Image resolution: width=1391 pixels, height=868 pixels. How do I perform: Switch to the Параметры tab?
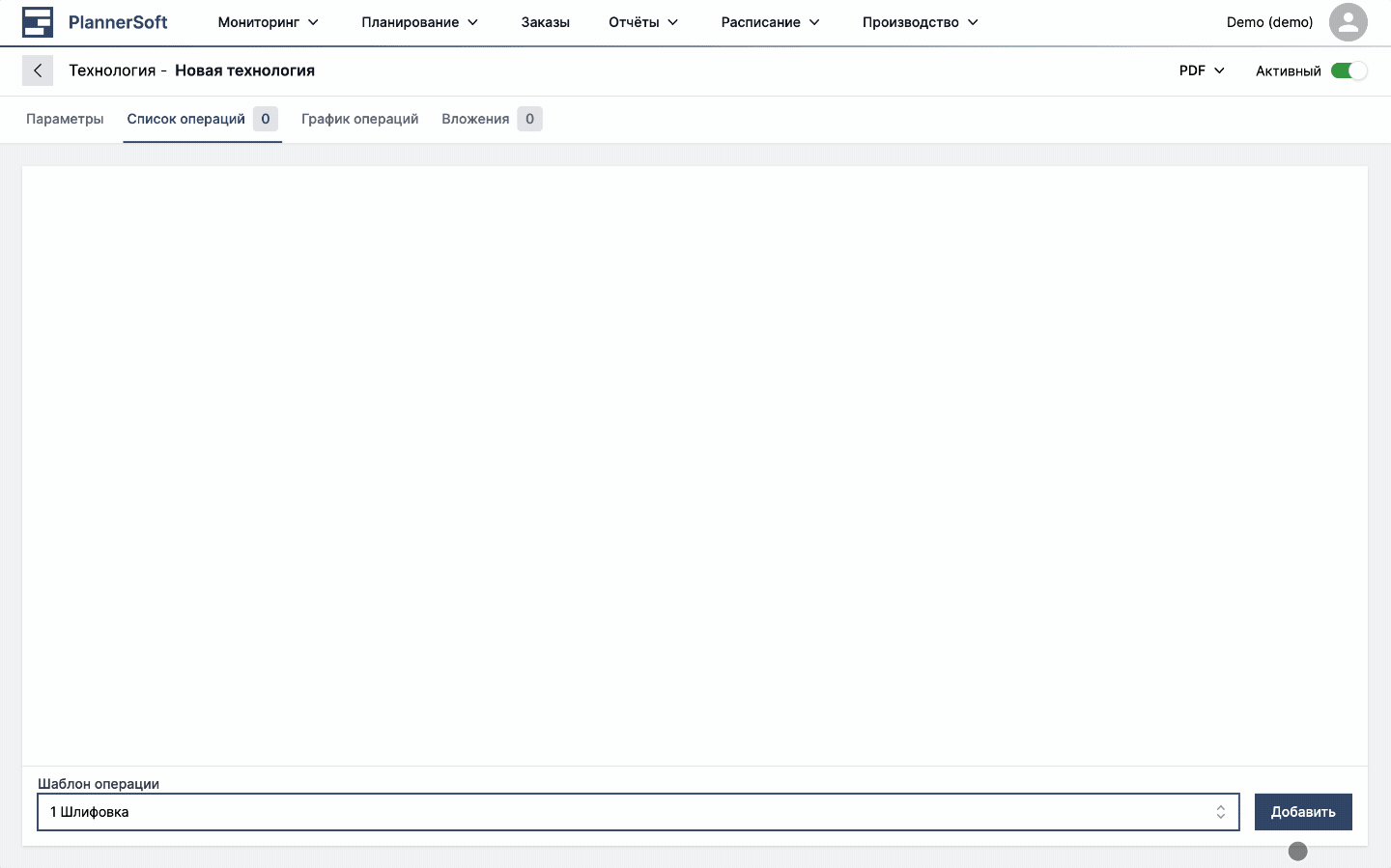65,119
